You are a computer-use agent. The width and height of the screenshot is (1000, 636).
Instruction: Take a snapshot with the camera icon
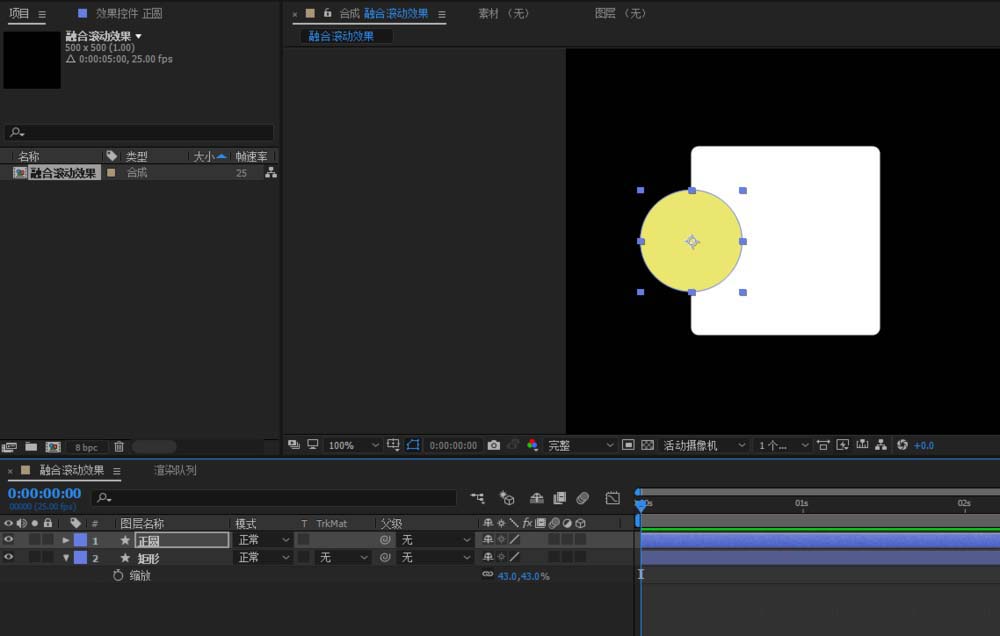click(494, 445)
